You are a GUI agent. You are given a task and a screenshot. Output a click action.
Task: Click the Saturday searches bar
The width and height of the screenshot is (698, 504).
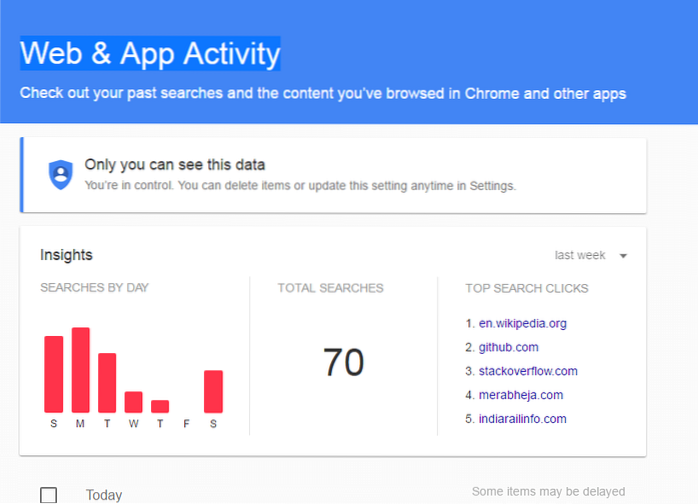tap(213, 391)
